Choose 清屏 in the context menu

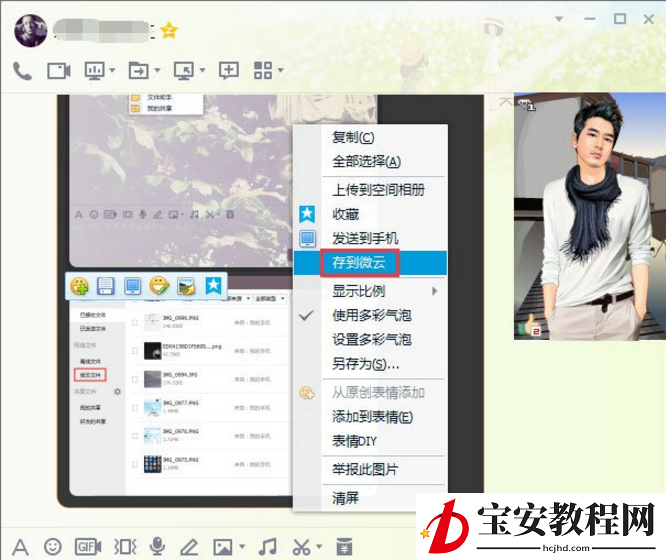point(346,498)
